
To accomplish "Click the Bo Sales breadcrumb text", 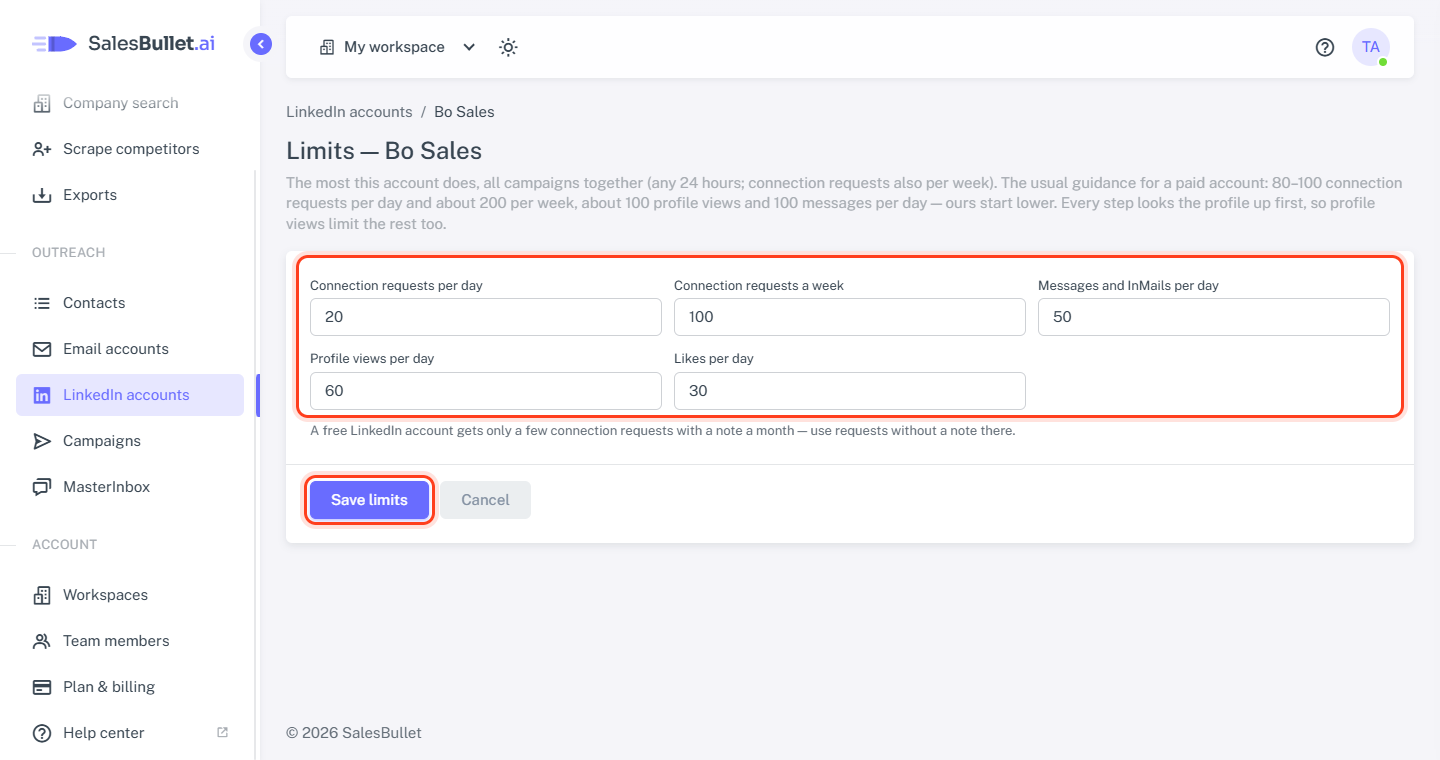I will [464, 112].
